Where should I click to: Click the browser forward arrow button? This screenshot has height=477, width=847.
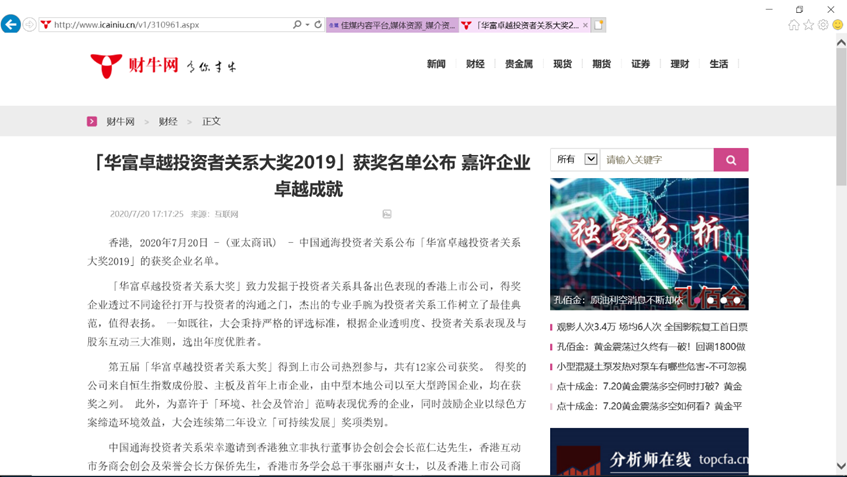pyautogui.click(x=30, y=24)
